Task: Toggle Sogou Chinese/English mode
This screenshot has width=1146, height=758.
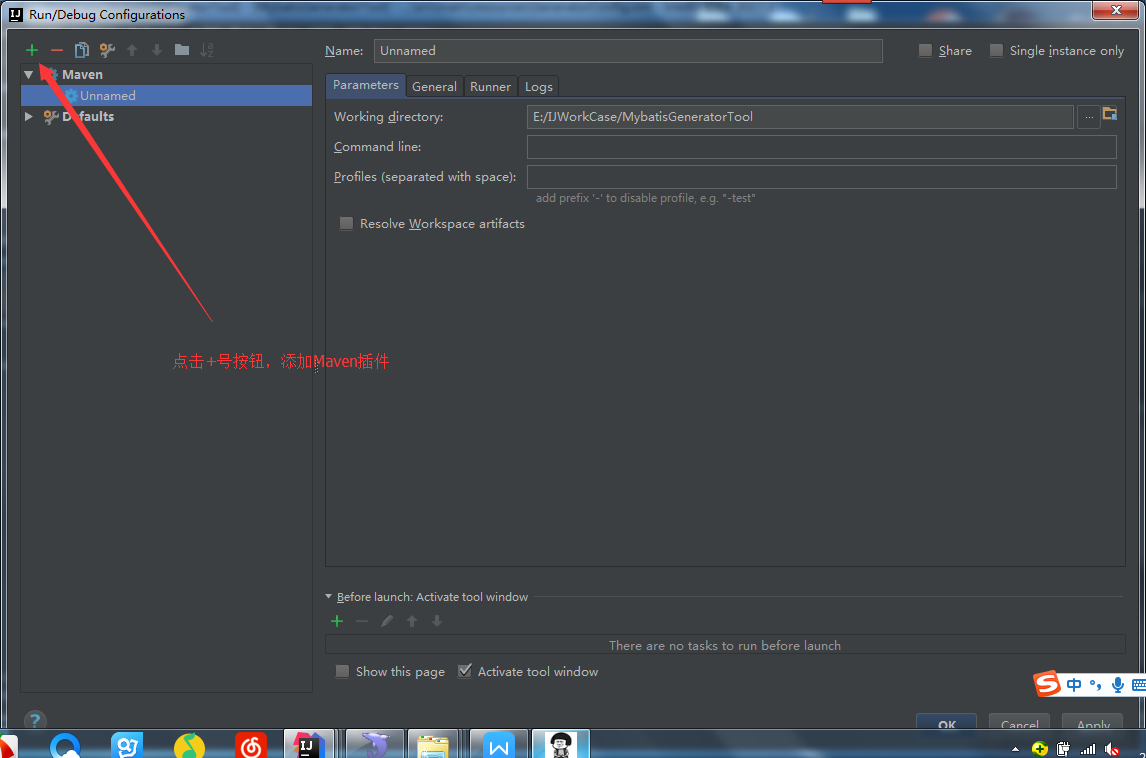Action: point(1074,685)
